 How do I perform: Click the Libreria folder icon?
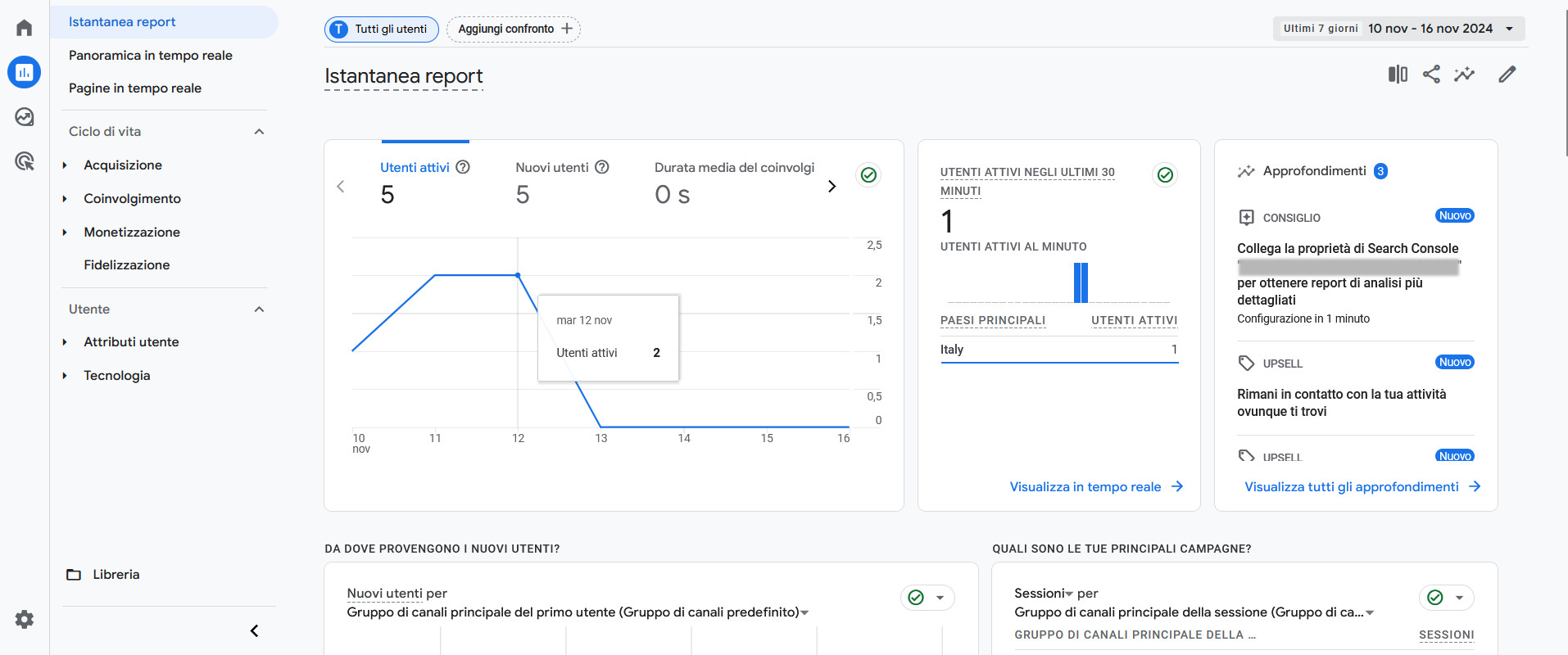[x=74, y=575]
